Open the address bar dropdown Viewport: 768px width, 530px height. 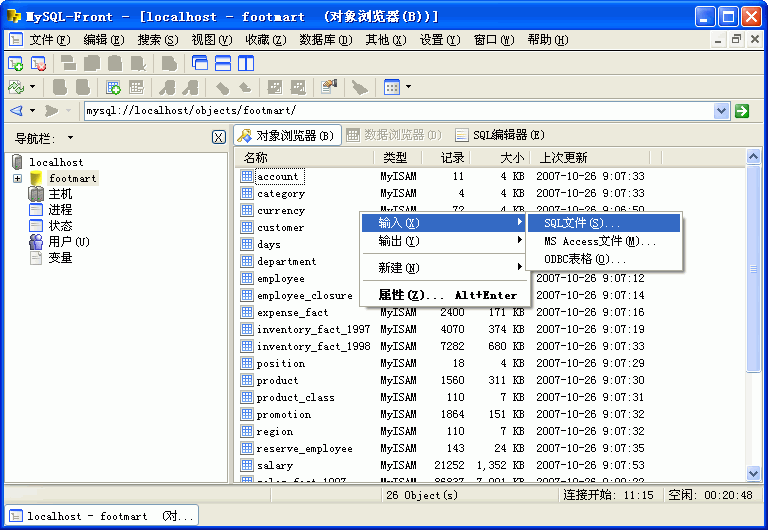(721, 111)
